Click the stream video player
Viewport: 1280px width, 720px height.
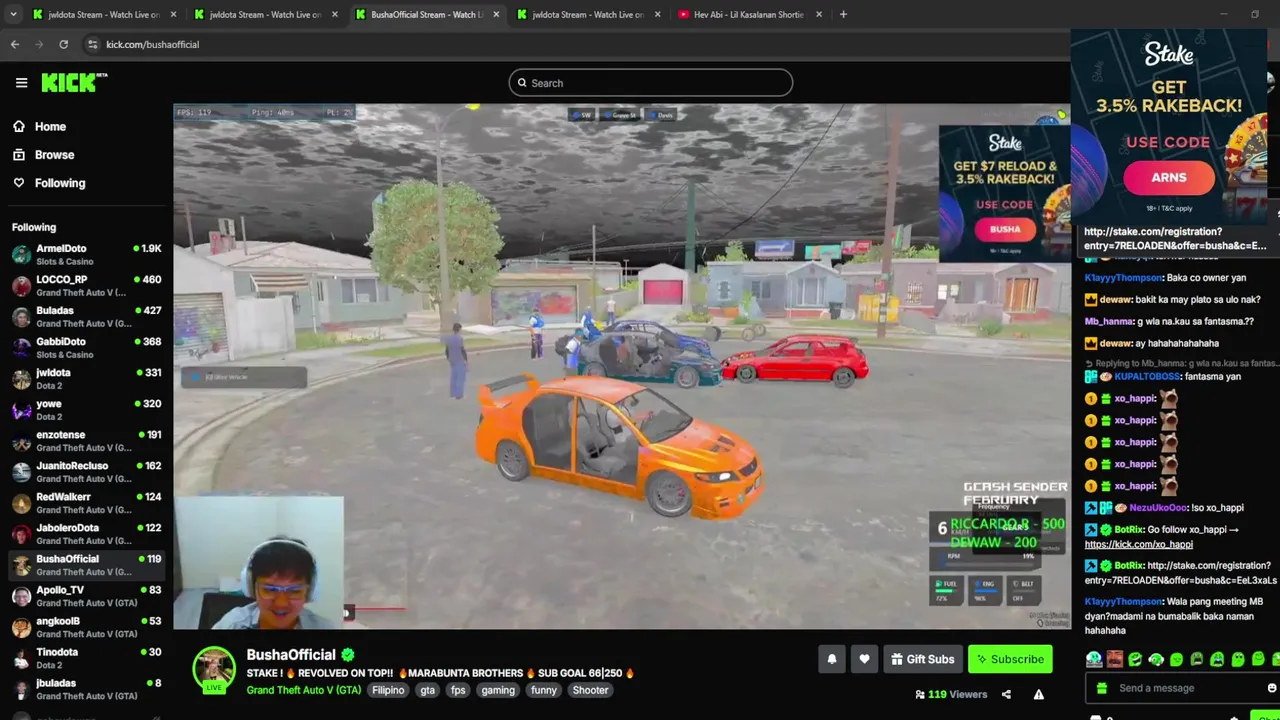tap(621, 366)
